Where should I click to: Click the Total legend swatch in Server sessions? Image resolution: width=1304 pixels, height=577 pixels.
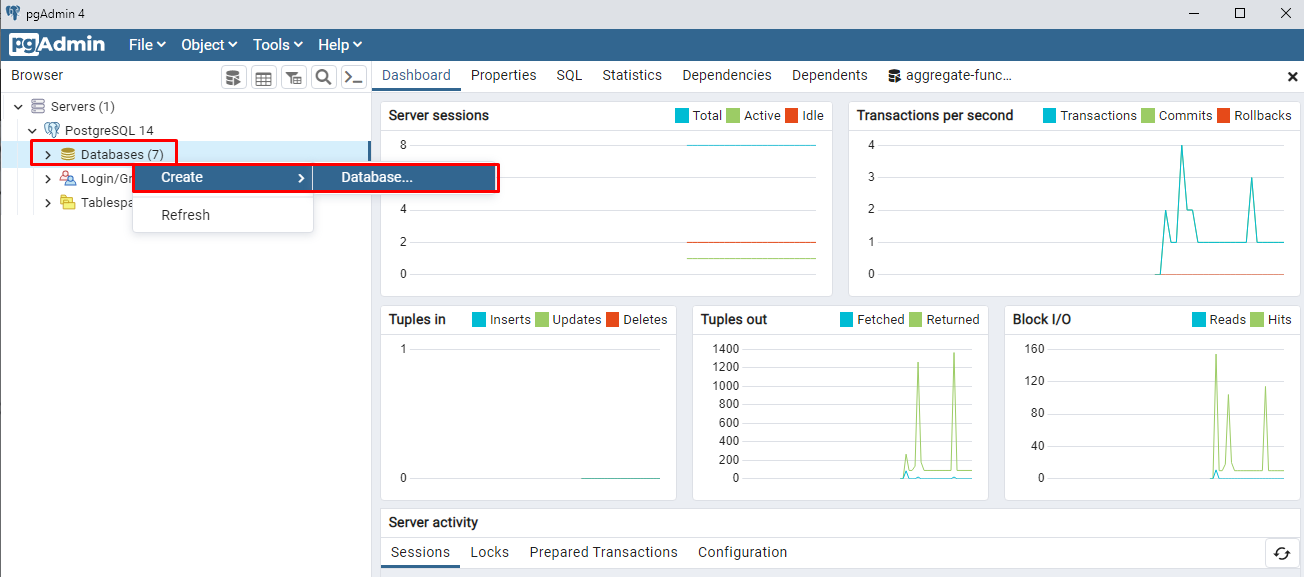(682, 116)
